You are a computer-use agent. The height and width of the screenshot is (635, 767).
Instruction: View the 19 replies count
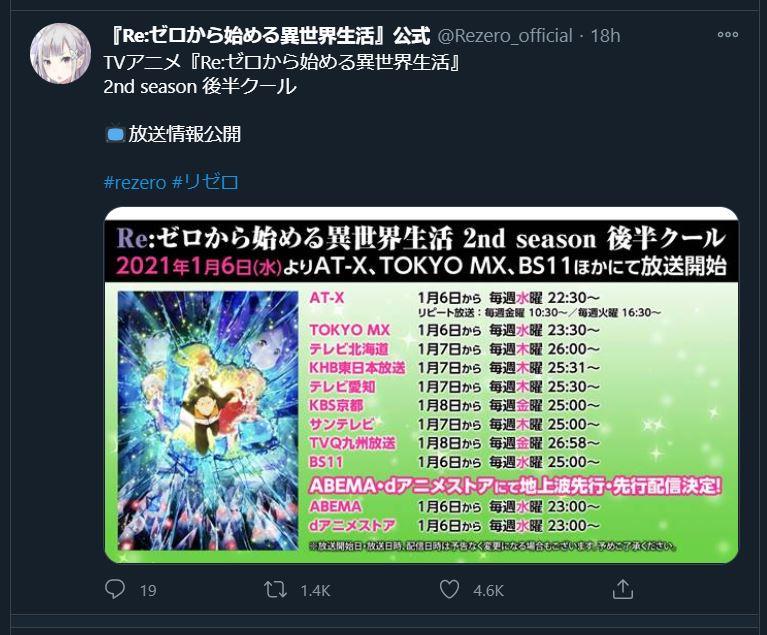point(148,590)
